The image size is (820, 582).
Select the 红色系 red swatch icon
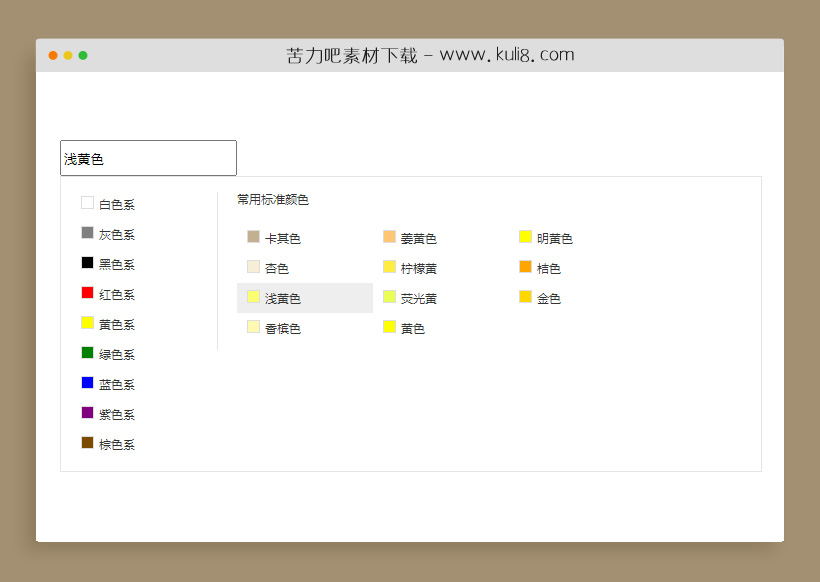pyautogui.click(x=88, y=292)
